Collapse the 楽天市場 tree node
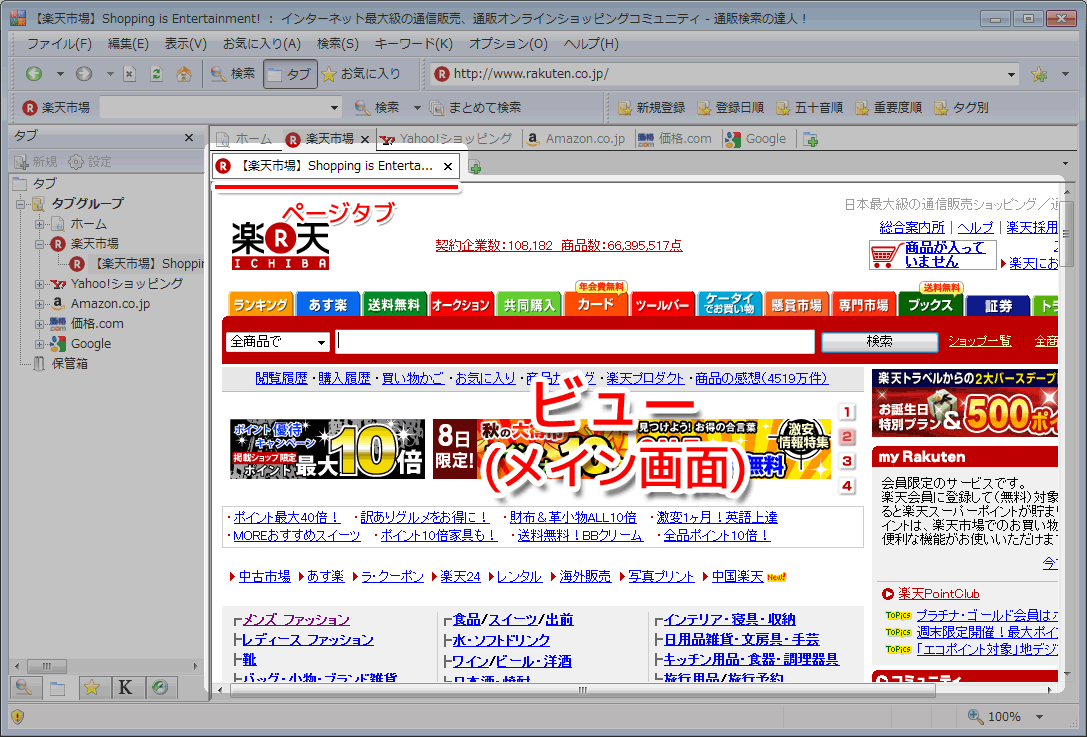Viewport: 1087px width, 737px height. click(x=40, y=244)
